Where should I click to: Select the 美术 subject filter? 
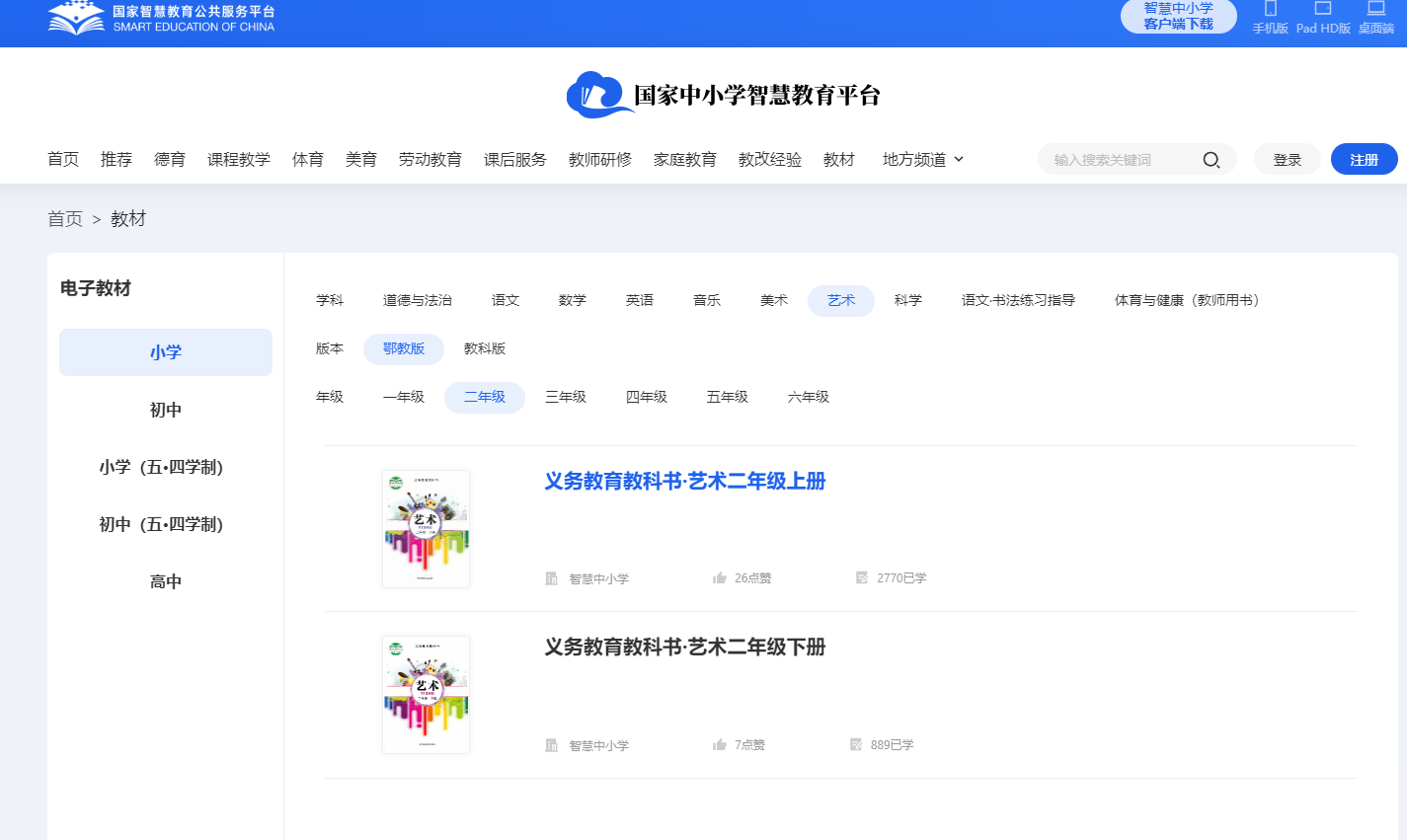(774, 300)
